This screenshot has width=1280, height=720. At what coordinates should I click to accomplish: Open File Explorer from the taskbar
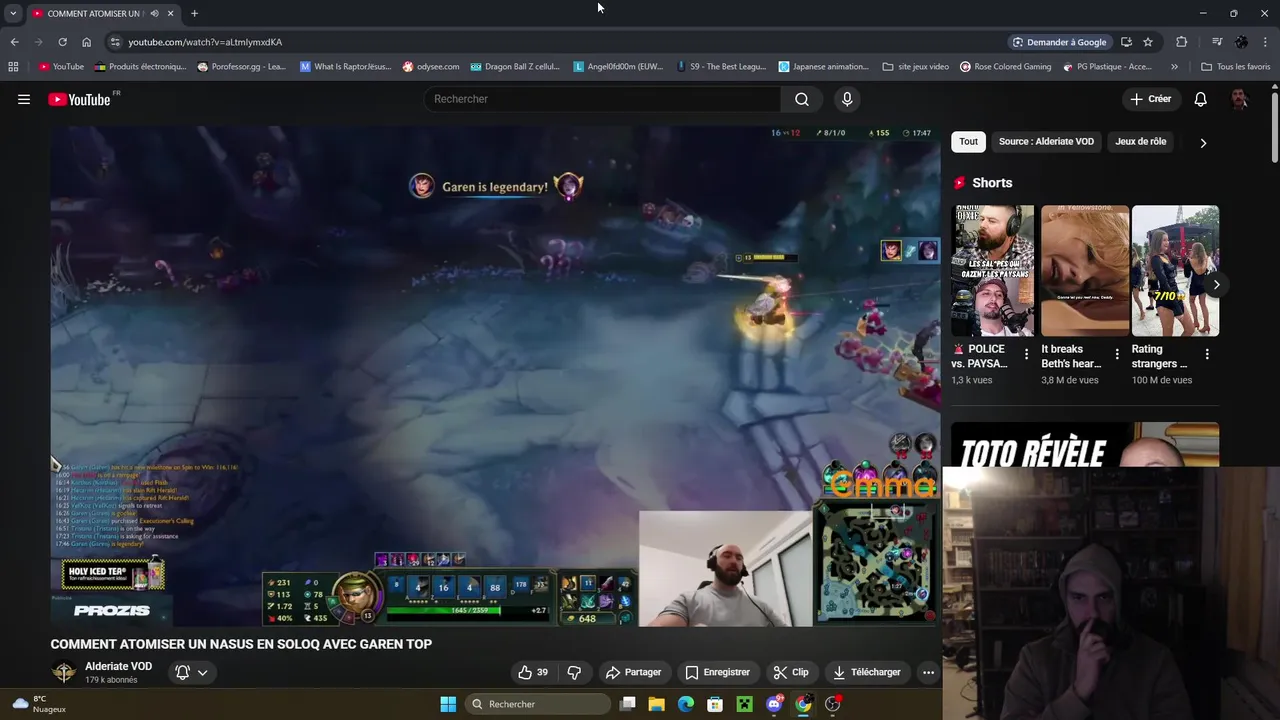pyautogui.click(x=657, y=704)
